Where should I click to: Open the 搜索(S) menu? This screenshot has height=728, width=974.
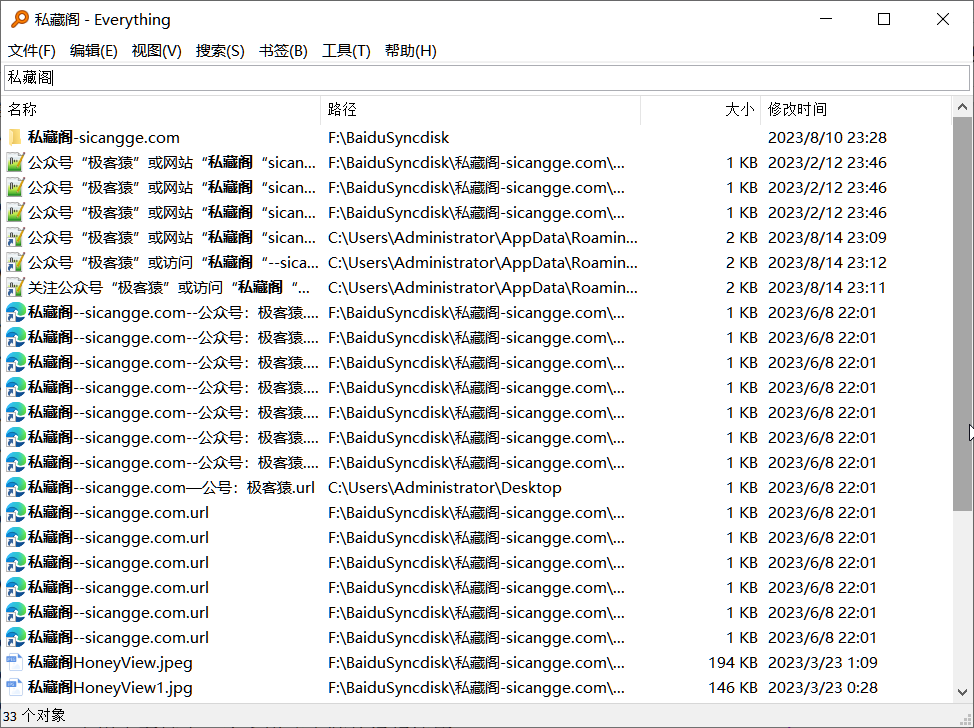point(220,50)
